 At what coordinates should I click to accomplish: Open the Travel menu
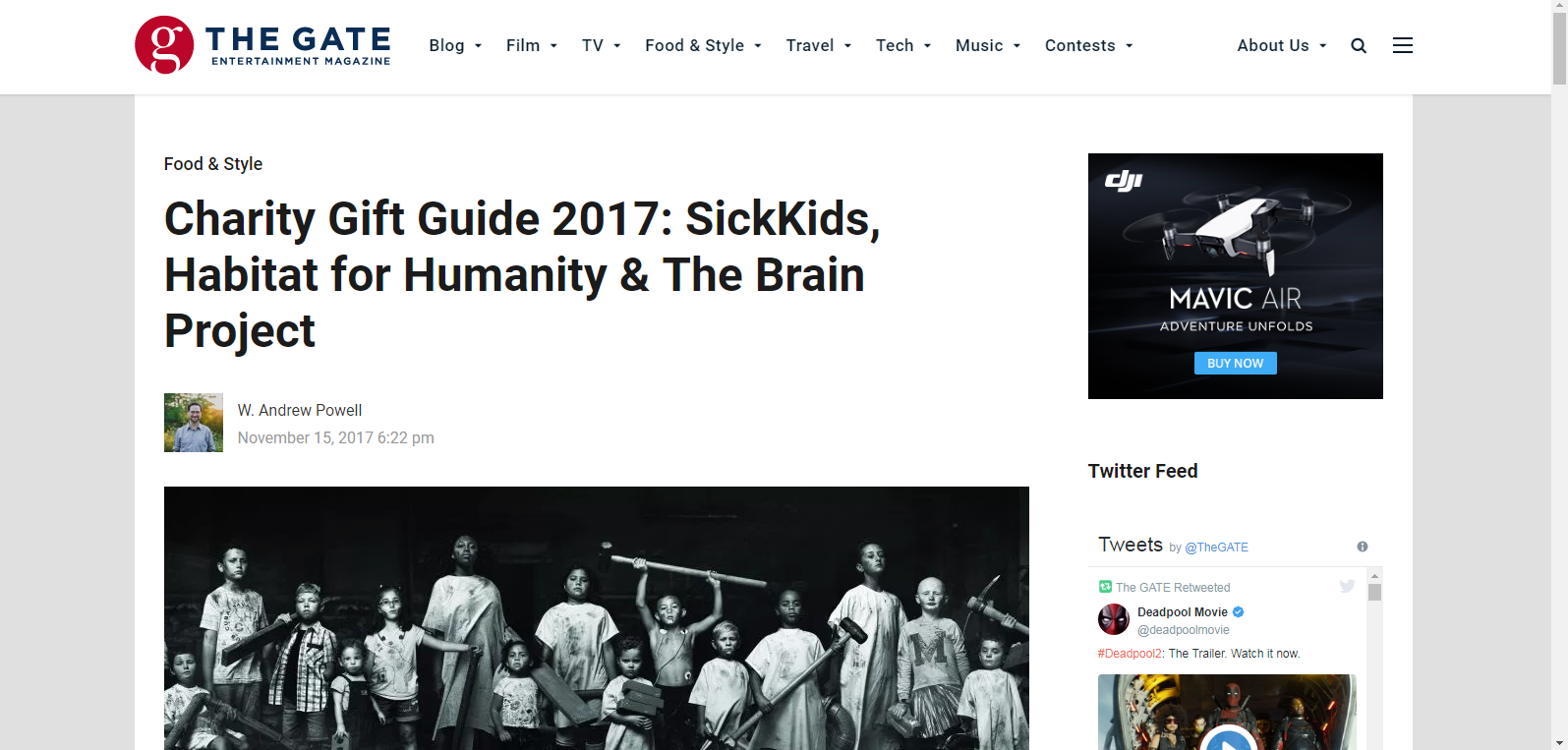pos(819,45)
